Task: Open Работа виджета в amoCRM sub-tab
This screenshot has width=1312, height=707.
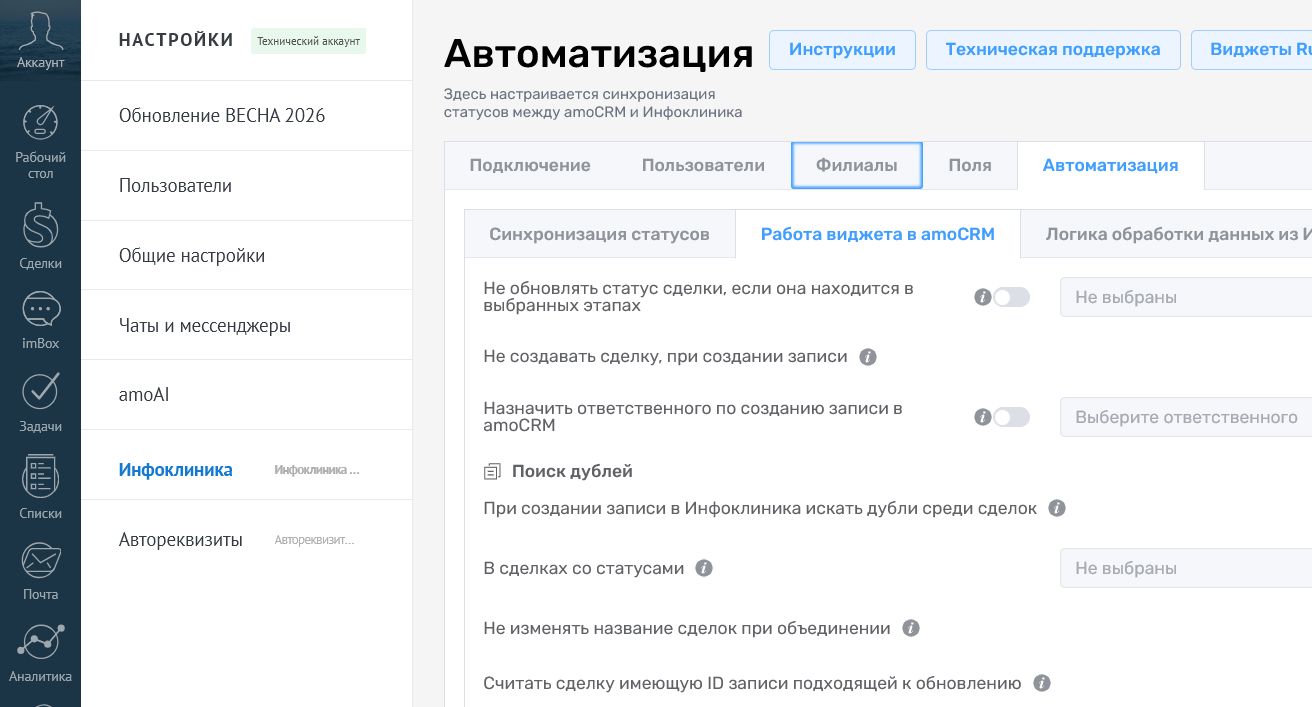Action: (877, 234)
